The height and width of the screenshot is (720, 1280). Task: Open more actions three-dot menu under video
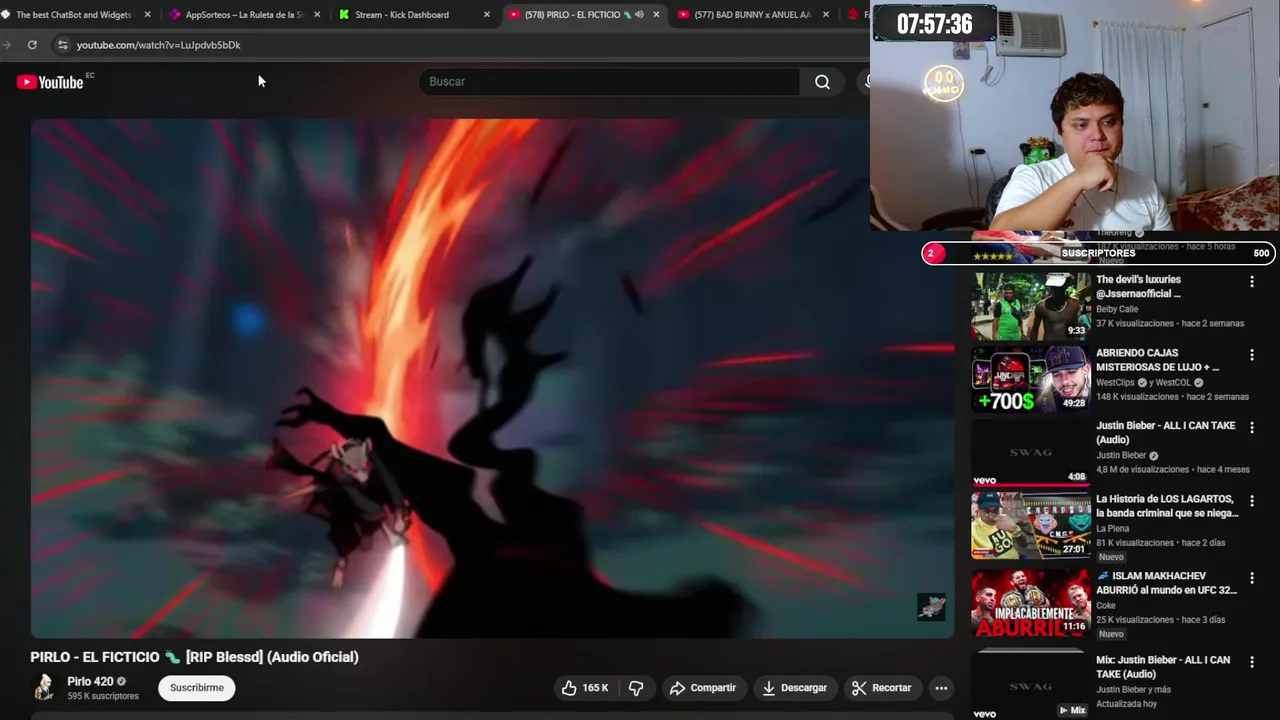[x=941, y=688]
